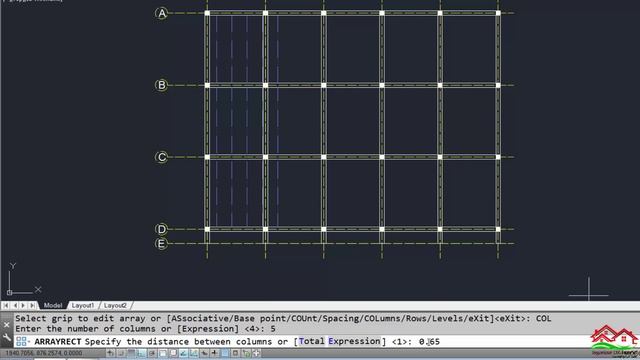Viewport: 640px width, 360px height.
Task: Jump to last layout tab arrow
Action: pos(32,305)
